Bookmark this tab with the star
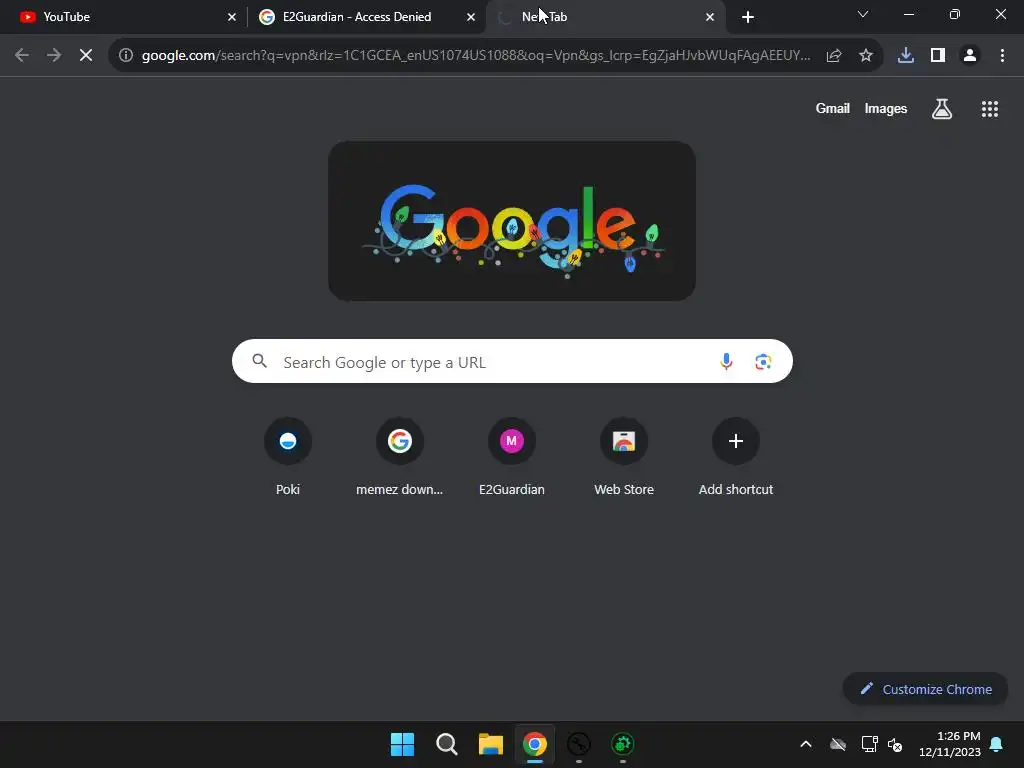Viewport: 1024px width, 768px height. tap(866, 56)
